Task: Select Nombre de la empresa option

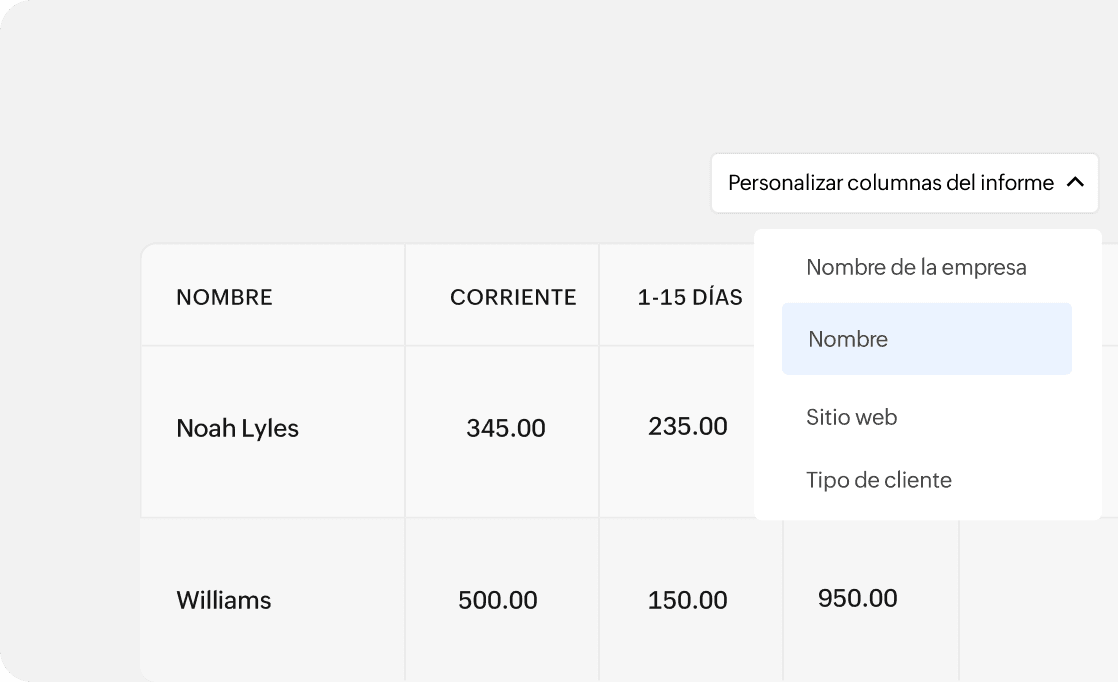Action: [x=916, y=267]
